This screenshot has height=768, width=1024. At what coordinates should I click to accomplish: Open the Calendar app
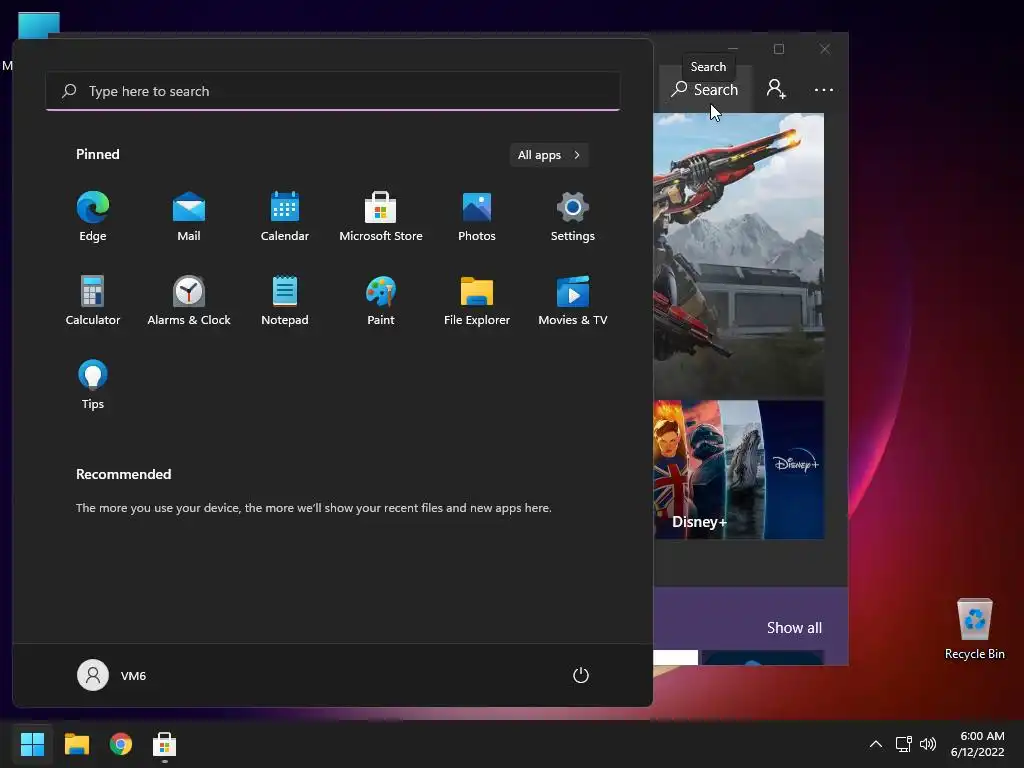(285, 217)
